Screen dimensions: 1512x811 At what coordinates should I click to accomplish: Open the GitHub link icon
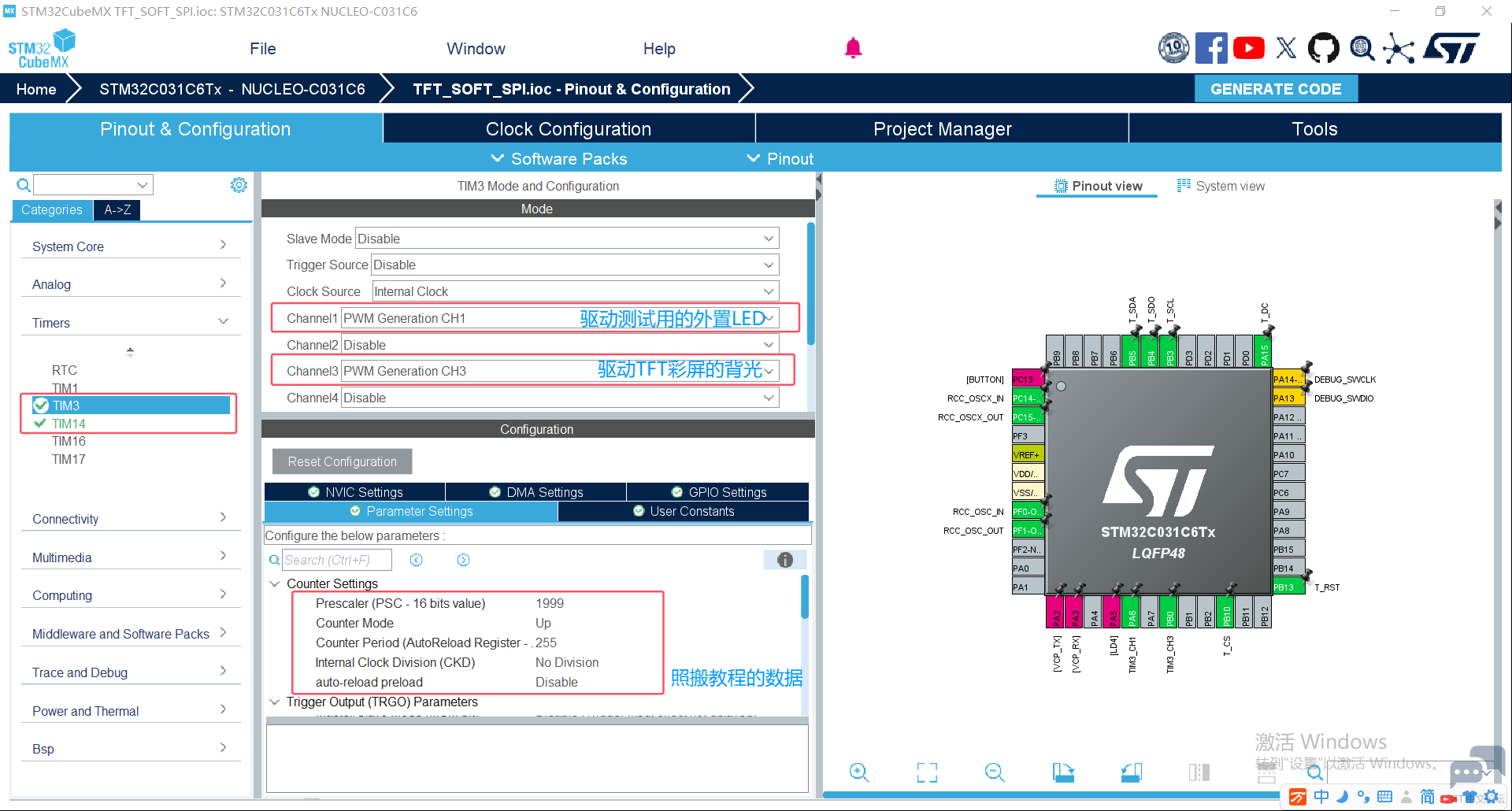(x=1323, y=48)
